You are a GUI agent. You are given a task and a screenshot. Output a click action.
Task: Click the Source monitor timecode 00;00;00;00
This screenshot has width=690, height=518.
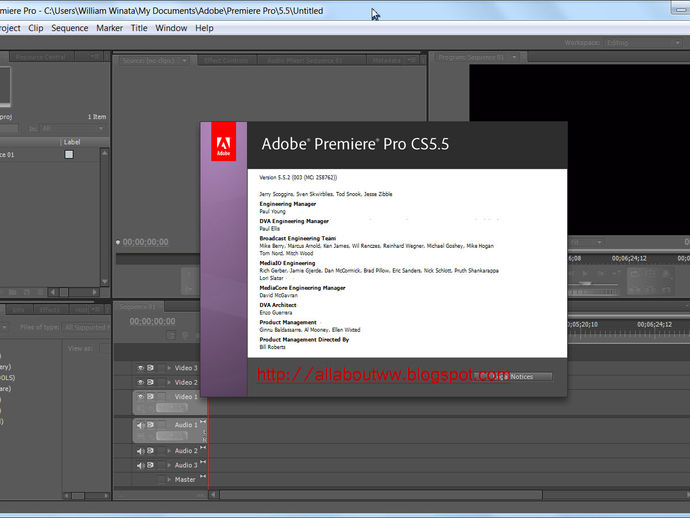pos(145,242)
